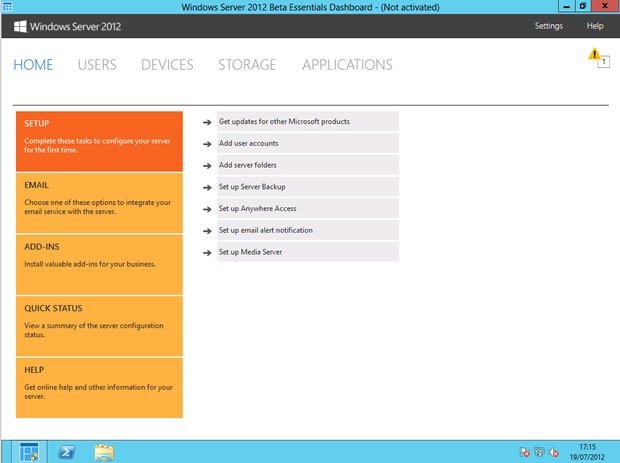Open File Explorer from the taskbar
620x463 pixels.
[104, 452]
